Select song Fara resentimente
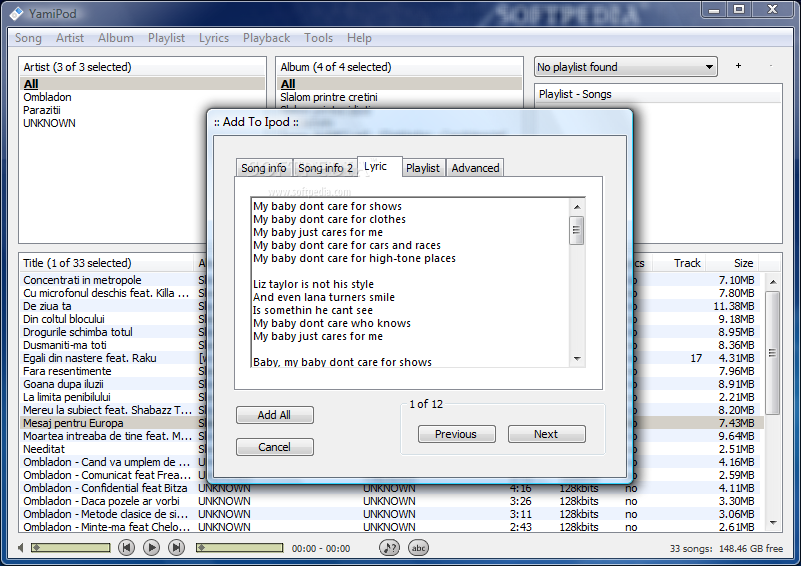This screenshot has height=566, width=801. pos(67,371)
